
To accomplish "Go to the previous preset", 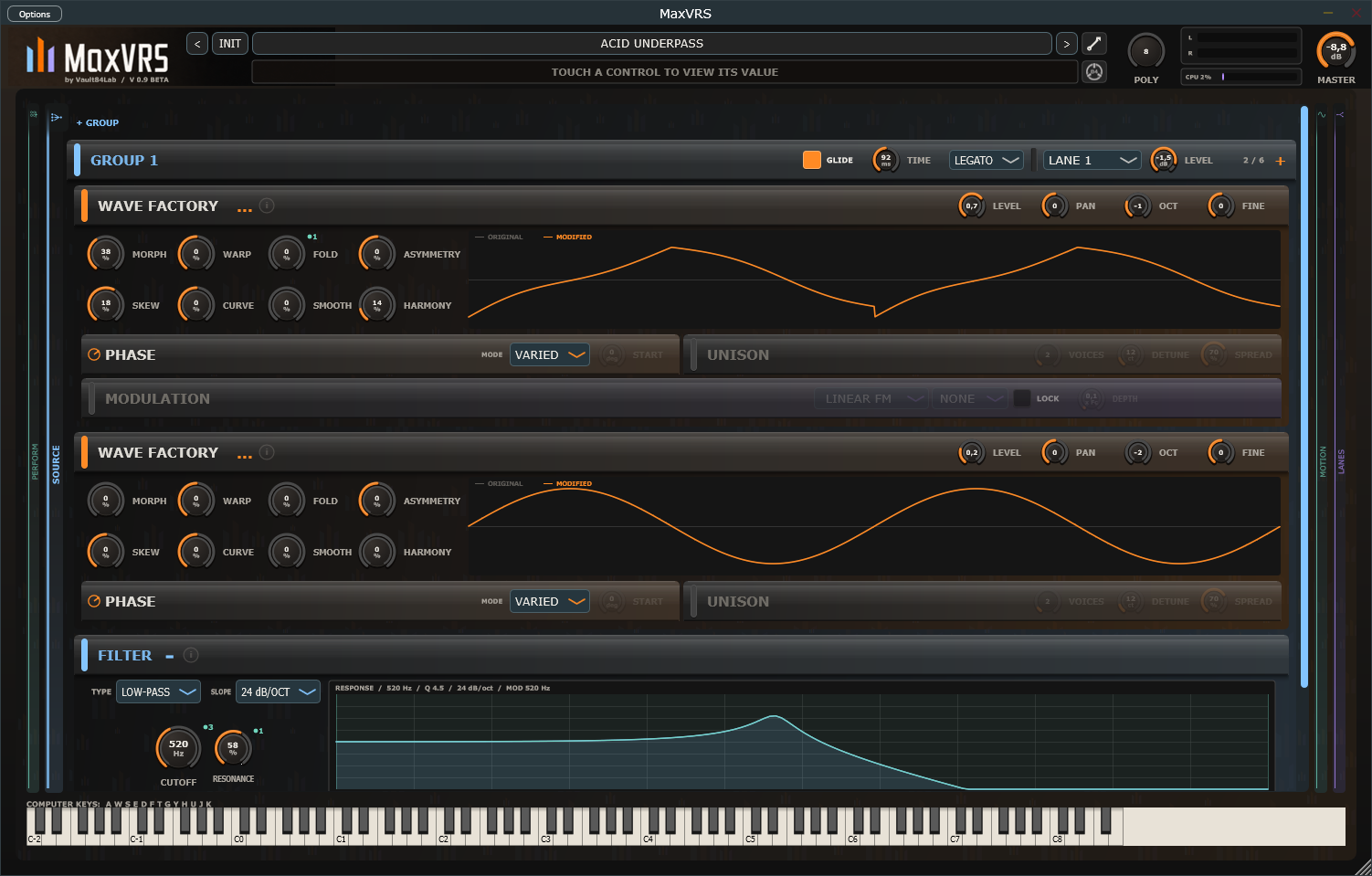I will [197, 44].
